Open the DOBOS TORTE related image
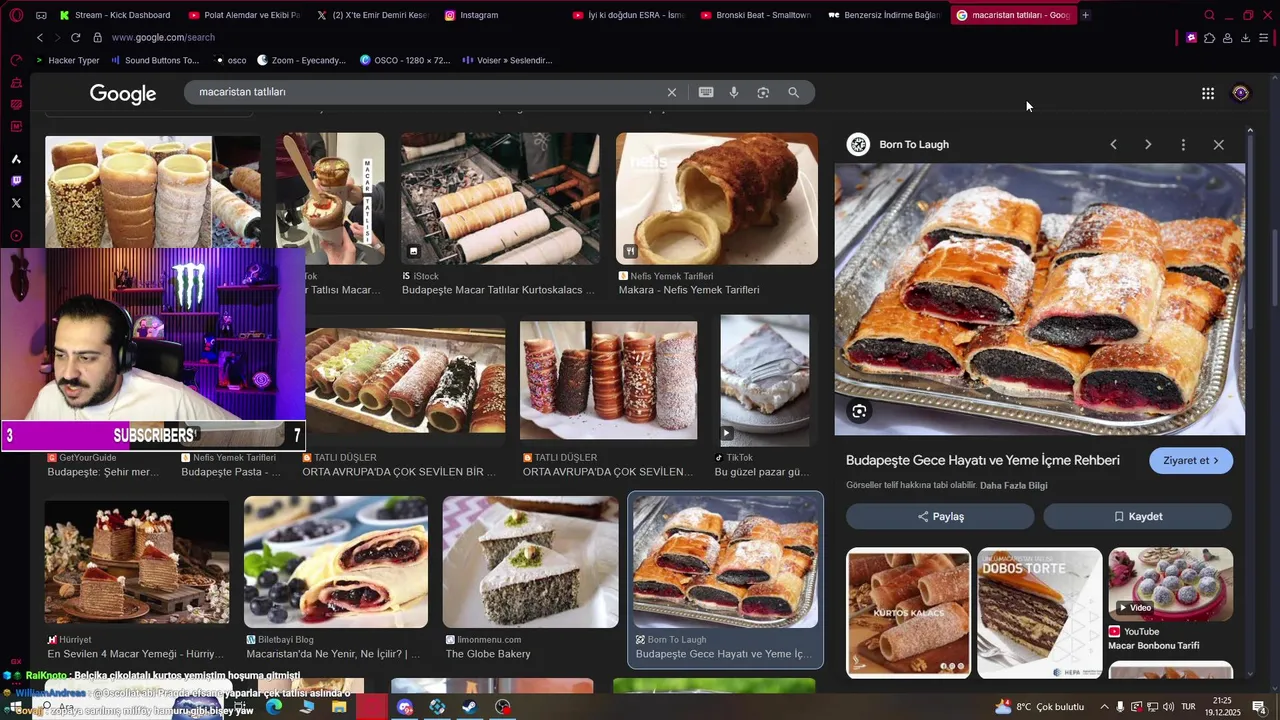This screenshot has height=720, width=1280. [1040, 612]
